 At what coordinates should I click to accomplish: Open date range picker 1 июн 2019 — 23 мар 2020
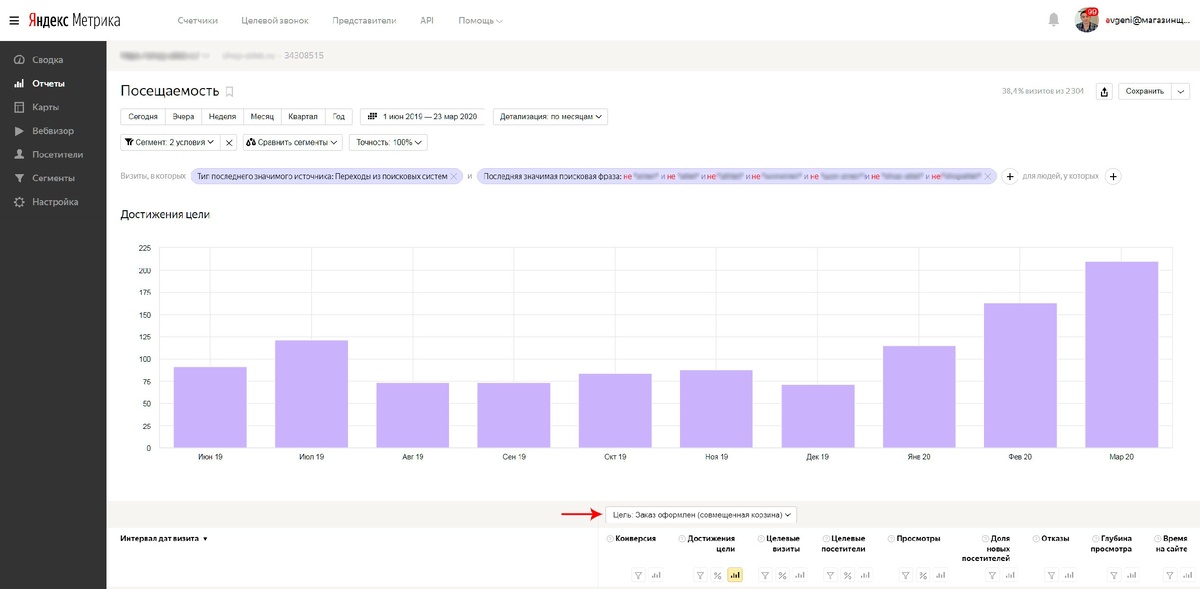pyautogui.click(x=423, y=117)
